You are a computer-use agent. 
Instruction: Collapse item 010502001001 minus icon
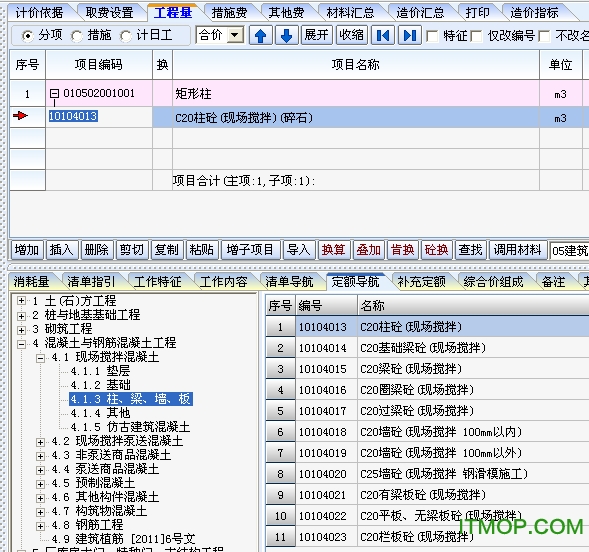pyautogui.click(x=54, y=93)
